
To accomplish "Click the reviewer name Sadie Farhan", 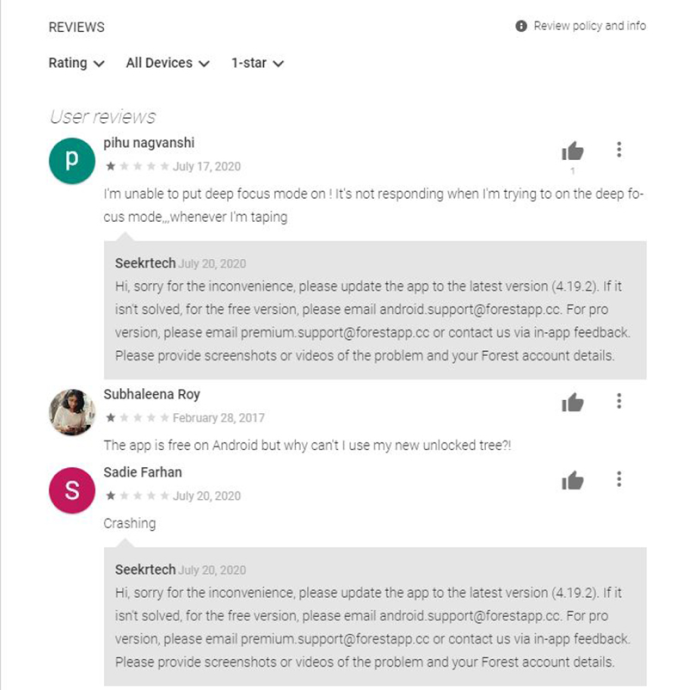I will click(x=143, y=472).
